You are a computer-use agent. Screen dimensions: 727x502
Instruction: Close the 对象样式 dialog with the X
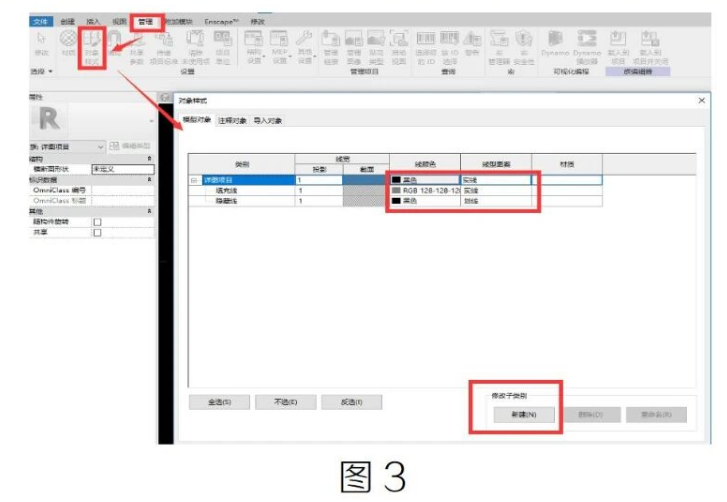(x=701, y=101)
